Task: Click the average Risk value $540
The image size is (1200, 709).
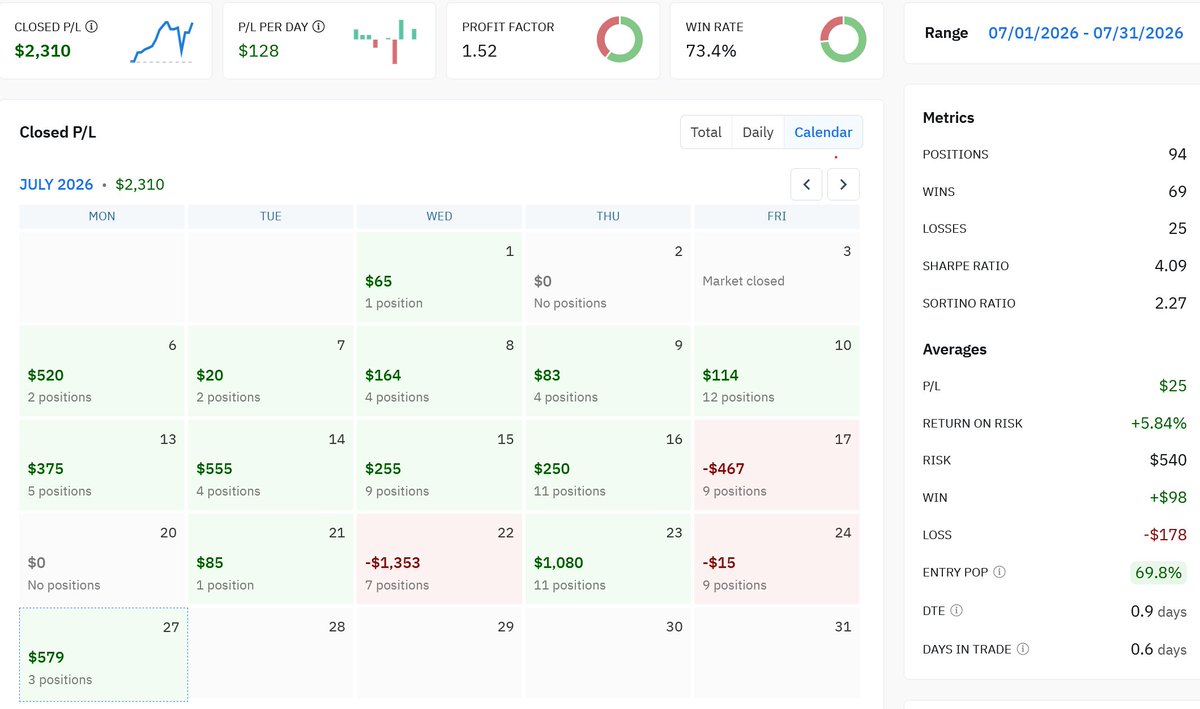Action: pos(1168,460)
